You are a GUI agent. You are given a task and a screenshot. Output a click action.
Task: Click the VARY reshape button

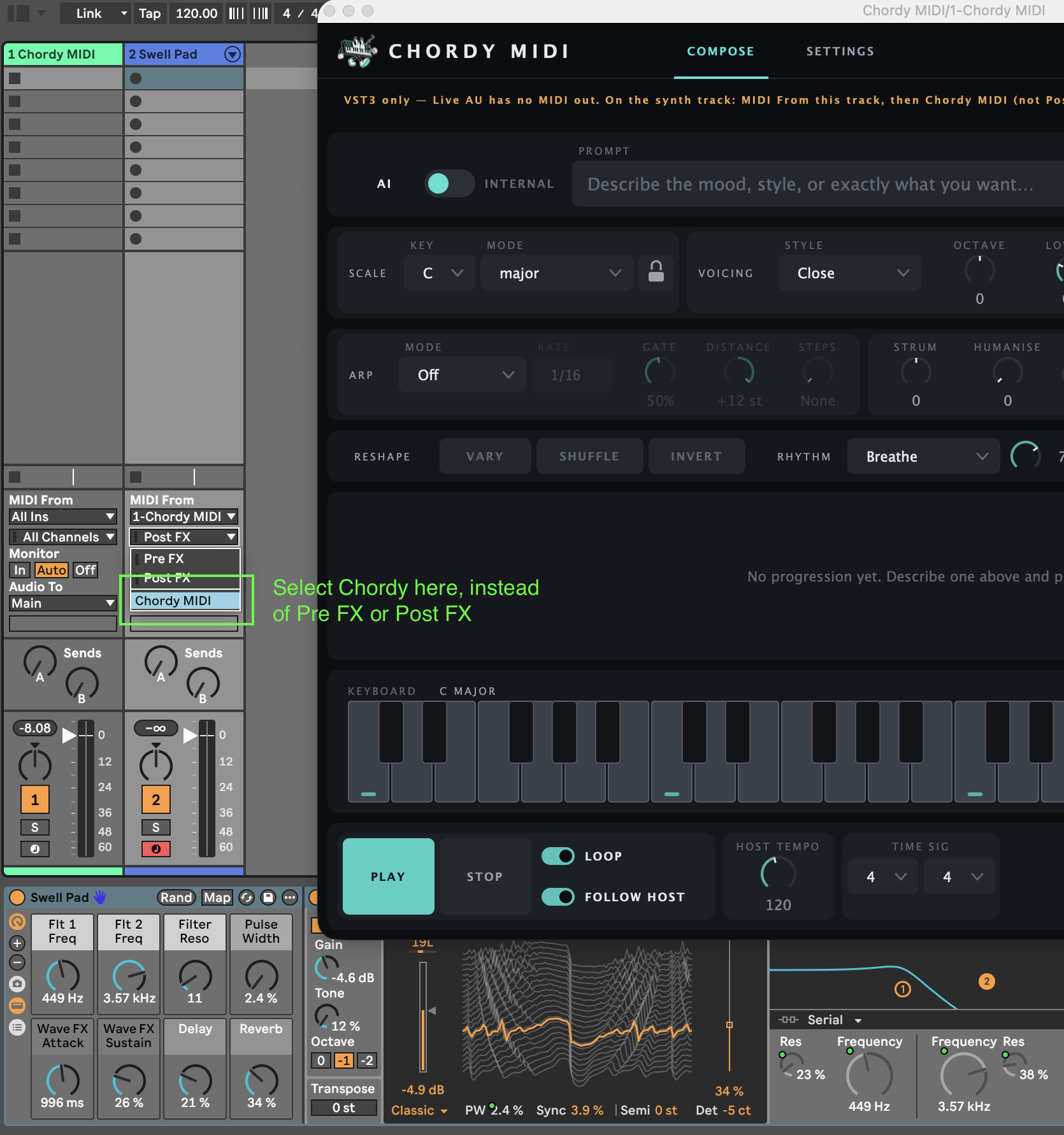(x=485, y=456)
